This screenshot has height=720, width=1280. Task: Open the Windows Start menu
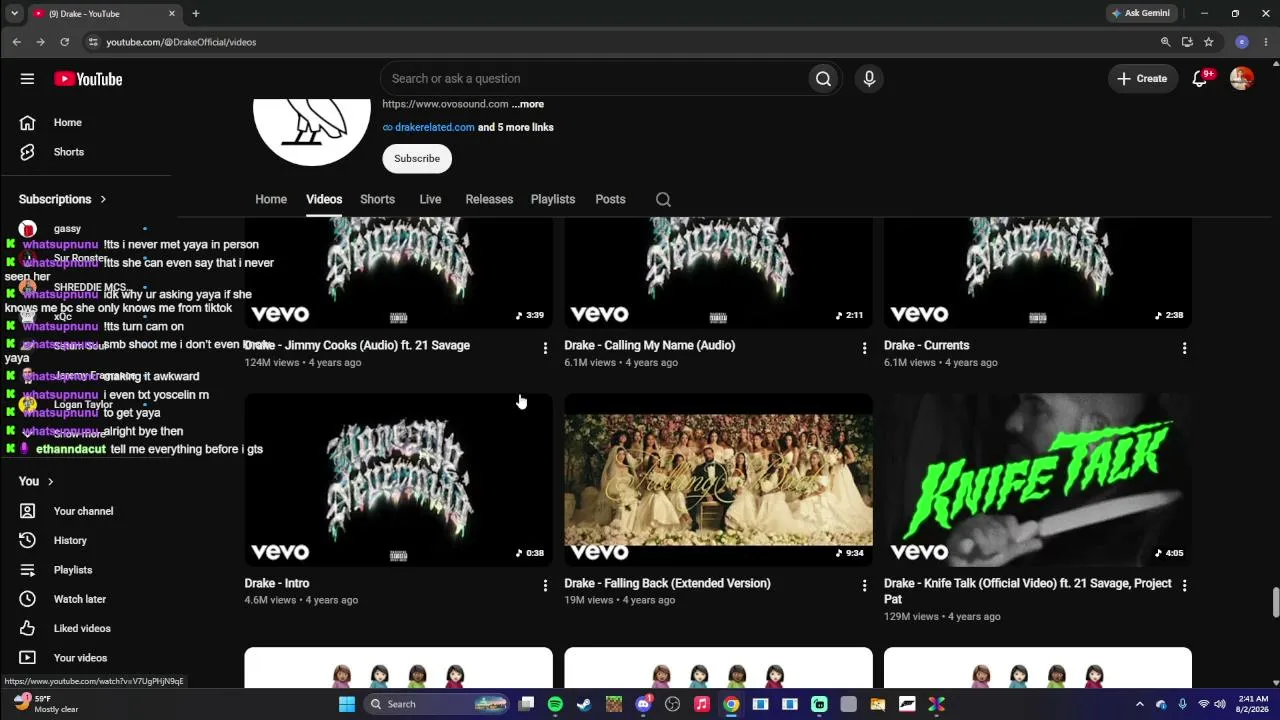point(347,704)
